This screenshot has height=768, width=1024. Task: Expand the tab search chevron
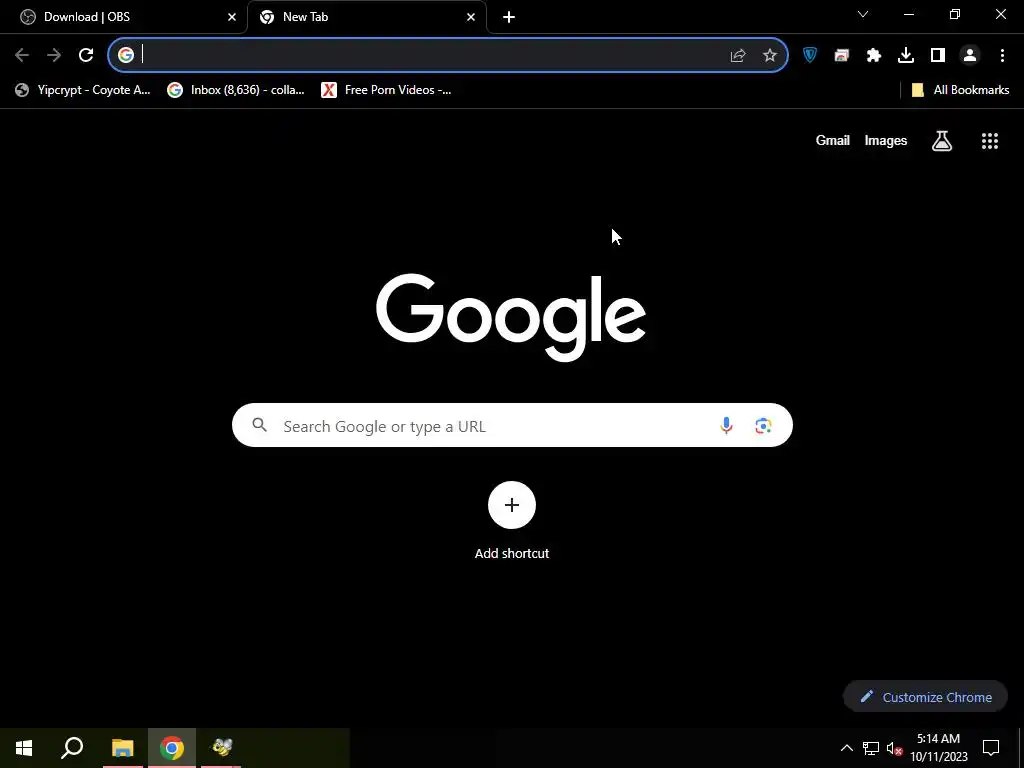tap(863, 14)
